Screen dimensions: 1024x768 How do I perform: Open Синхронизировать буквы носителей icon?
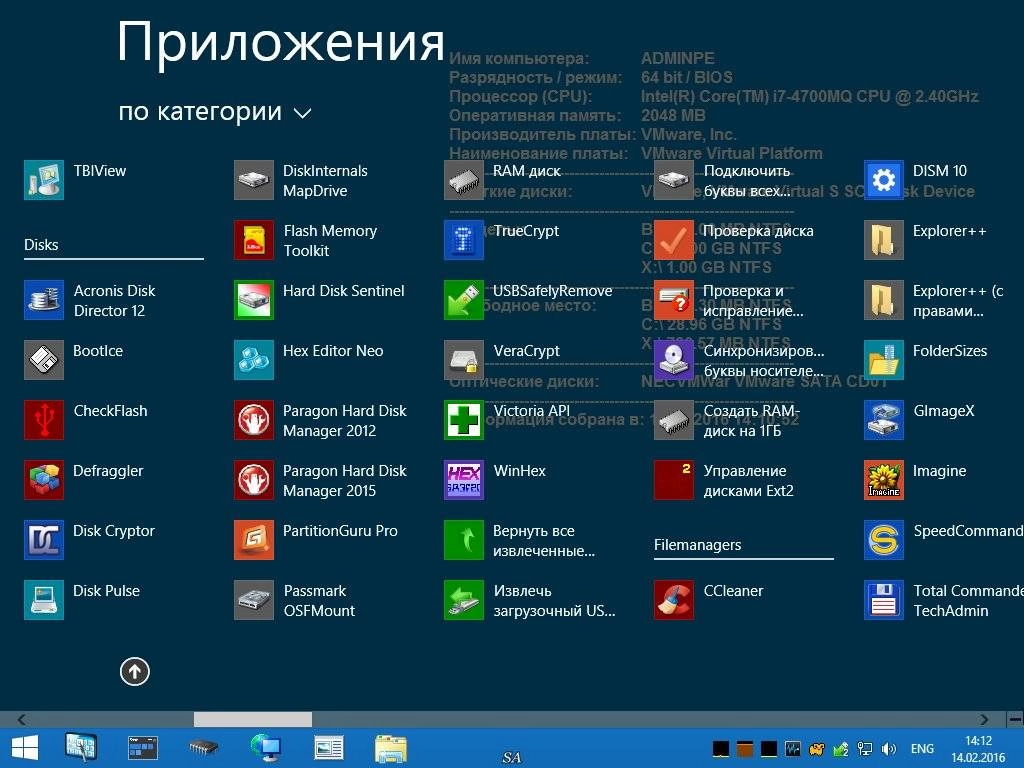point(674,360)
